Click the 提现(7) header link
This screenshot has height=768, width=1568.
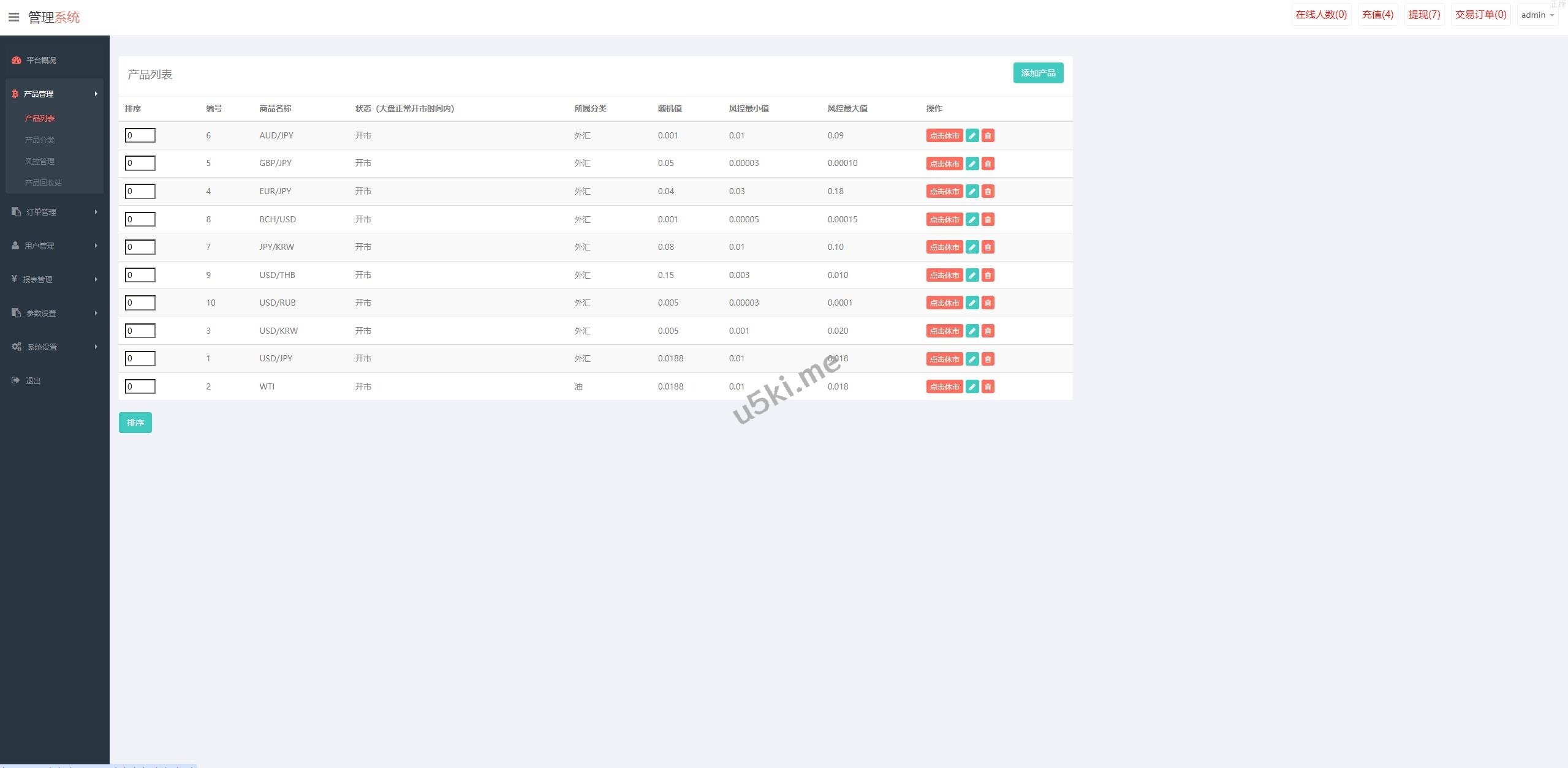pyautogui.click(x=1424, y=15)
